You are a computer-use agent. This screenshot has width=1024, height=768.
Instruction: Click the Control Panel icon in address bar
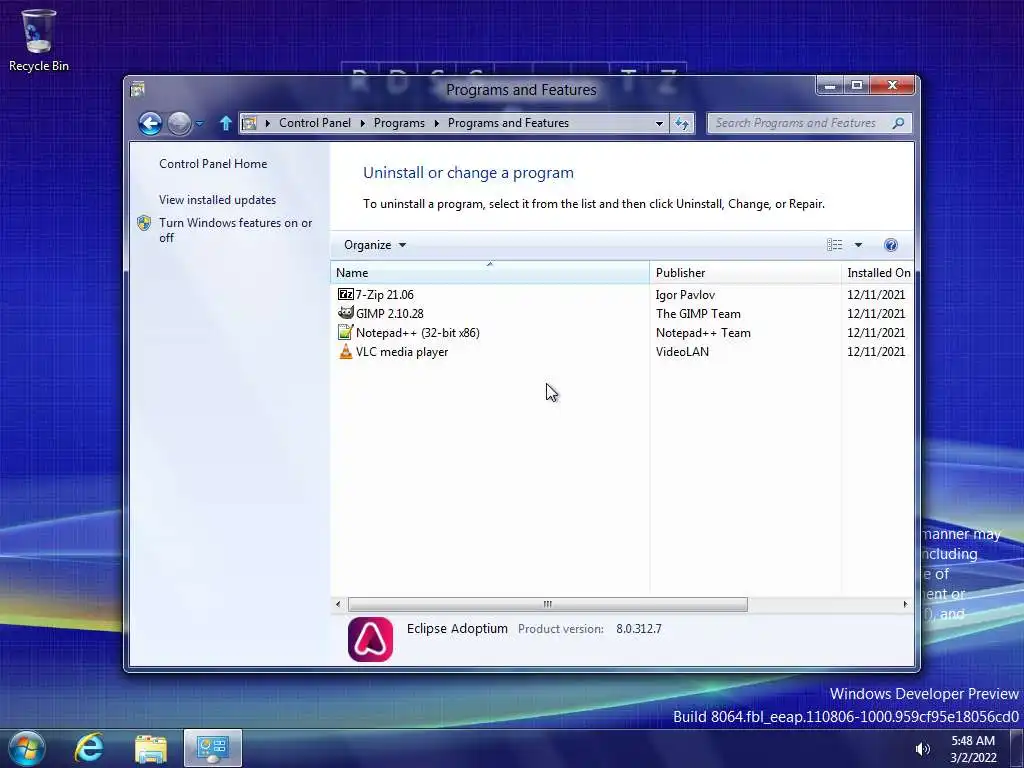249,123
